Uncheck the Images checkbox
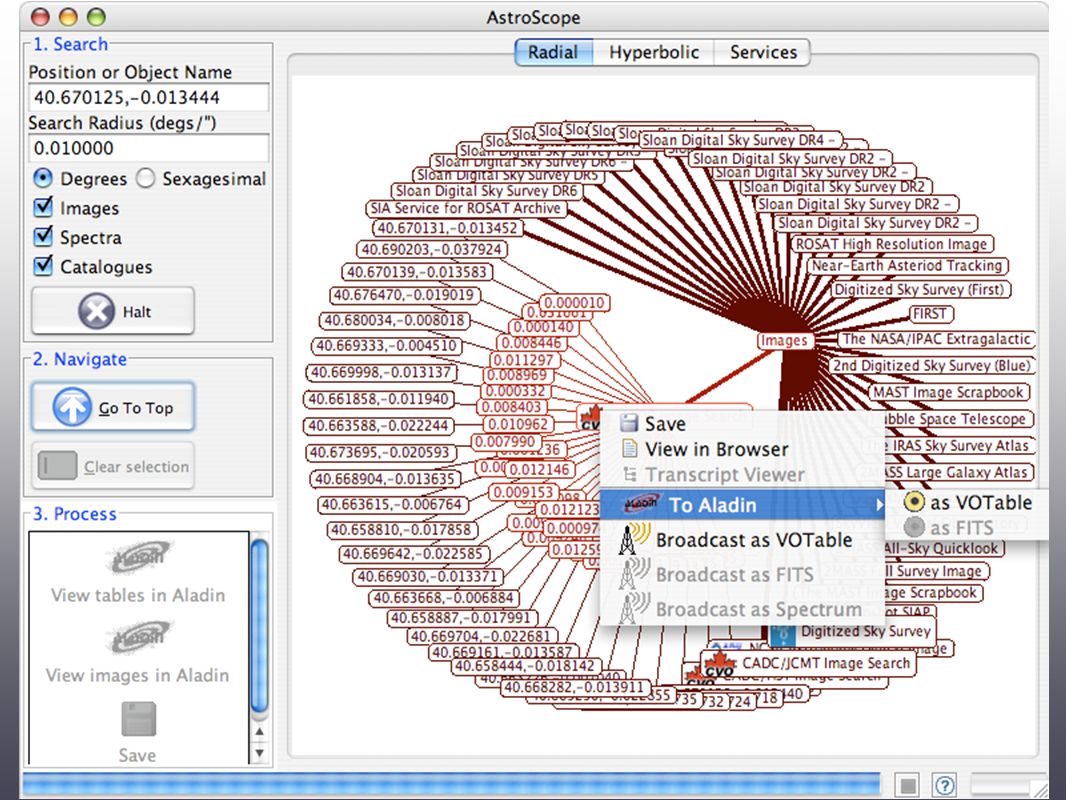 click(43, 207)
